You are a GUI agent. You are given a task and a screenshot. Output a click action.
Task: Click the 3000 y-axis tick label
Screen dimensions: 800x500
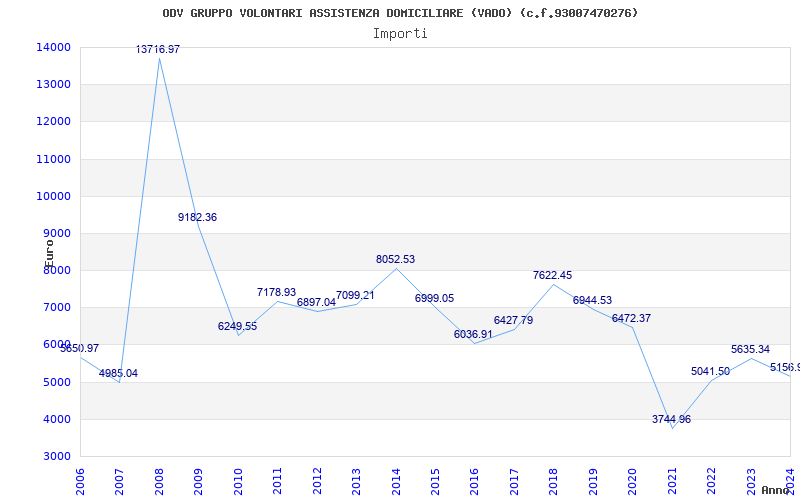(56, 457)
